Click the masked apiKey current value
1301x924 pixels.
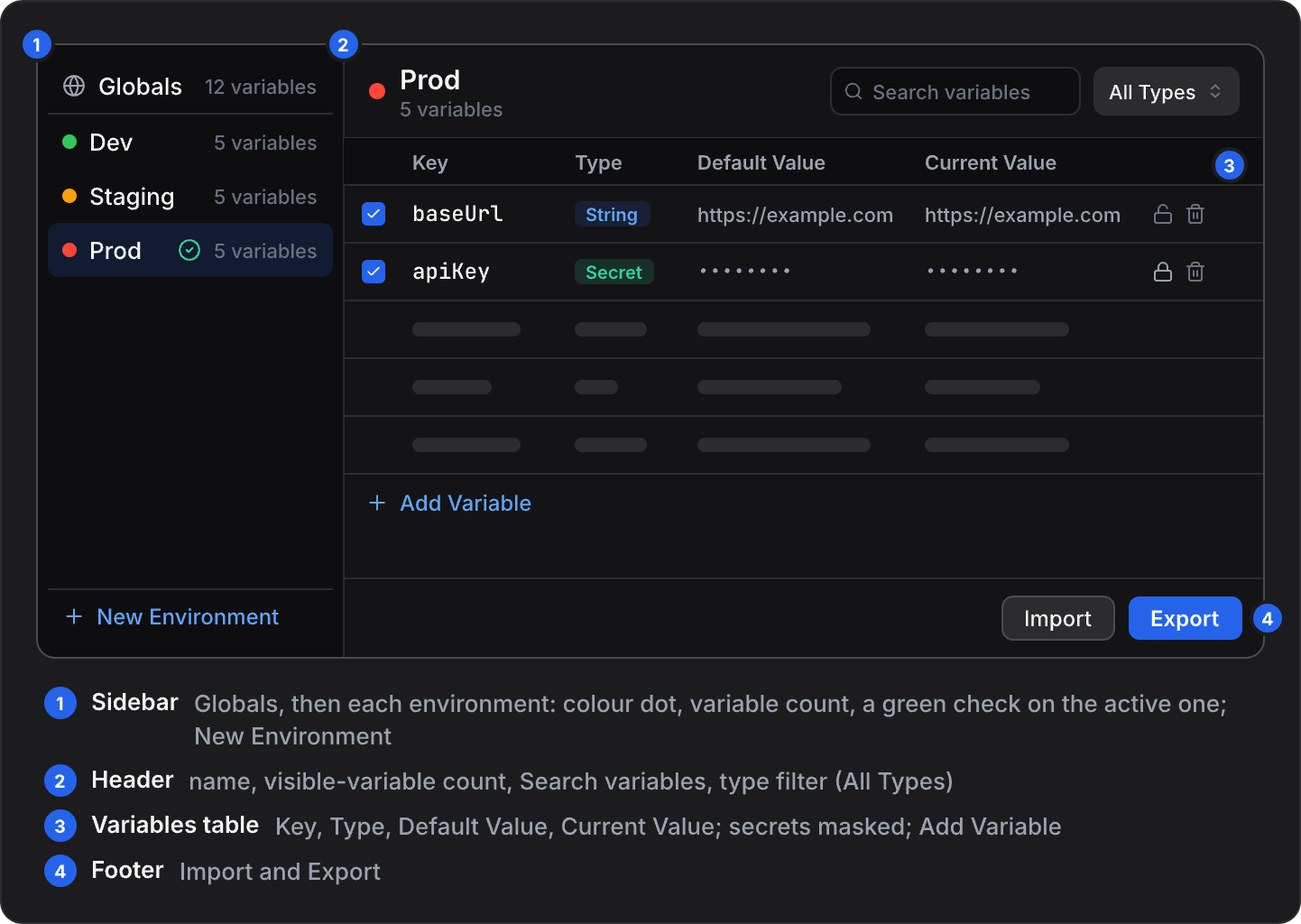(x=972, y=271)
